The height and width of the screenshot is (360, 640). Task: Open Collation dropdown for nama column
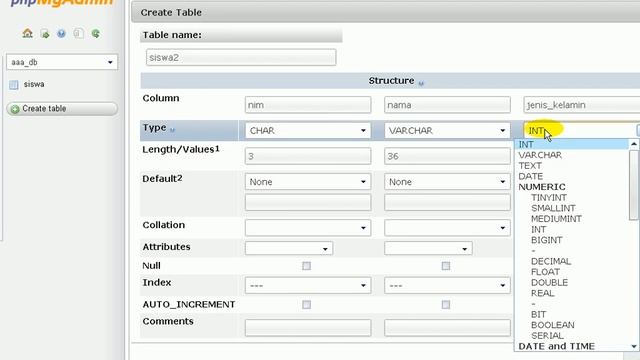coord(447,228)
